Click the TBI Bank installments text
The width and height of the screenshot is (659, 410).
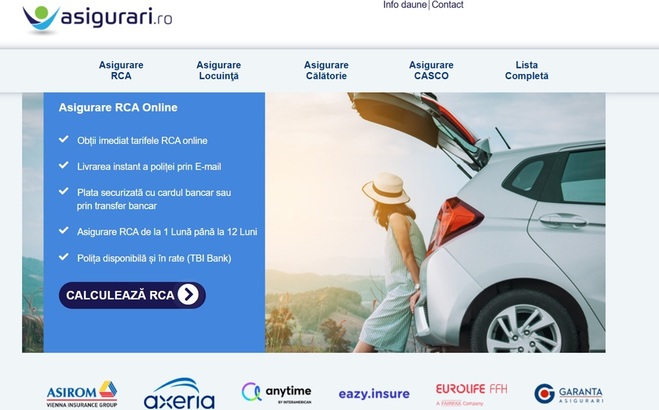tap(155, 258)
